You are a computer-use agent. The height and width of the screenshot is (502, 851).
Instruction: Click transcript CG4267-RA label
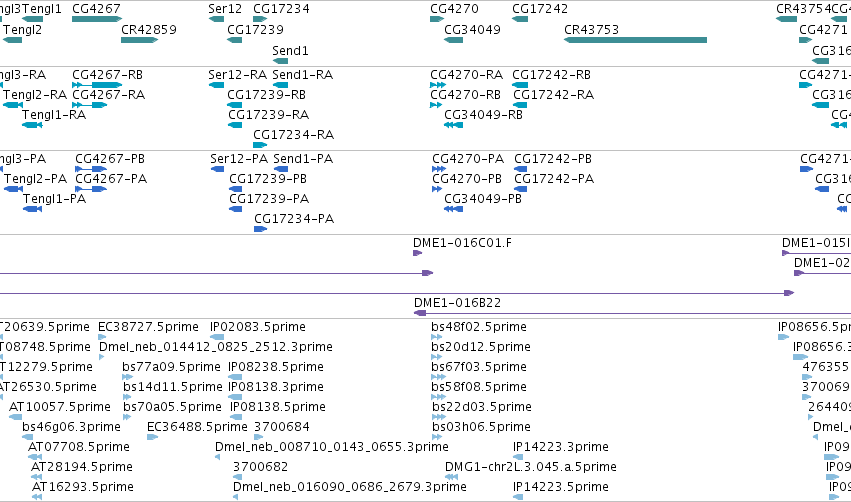point(109,94)
